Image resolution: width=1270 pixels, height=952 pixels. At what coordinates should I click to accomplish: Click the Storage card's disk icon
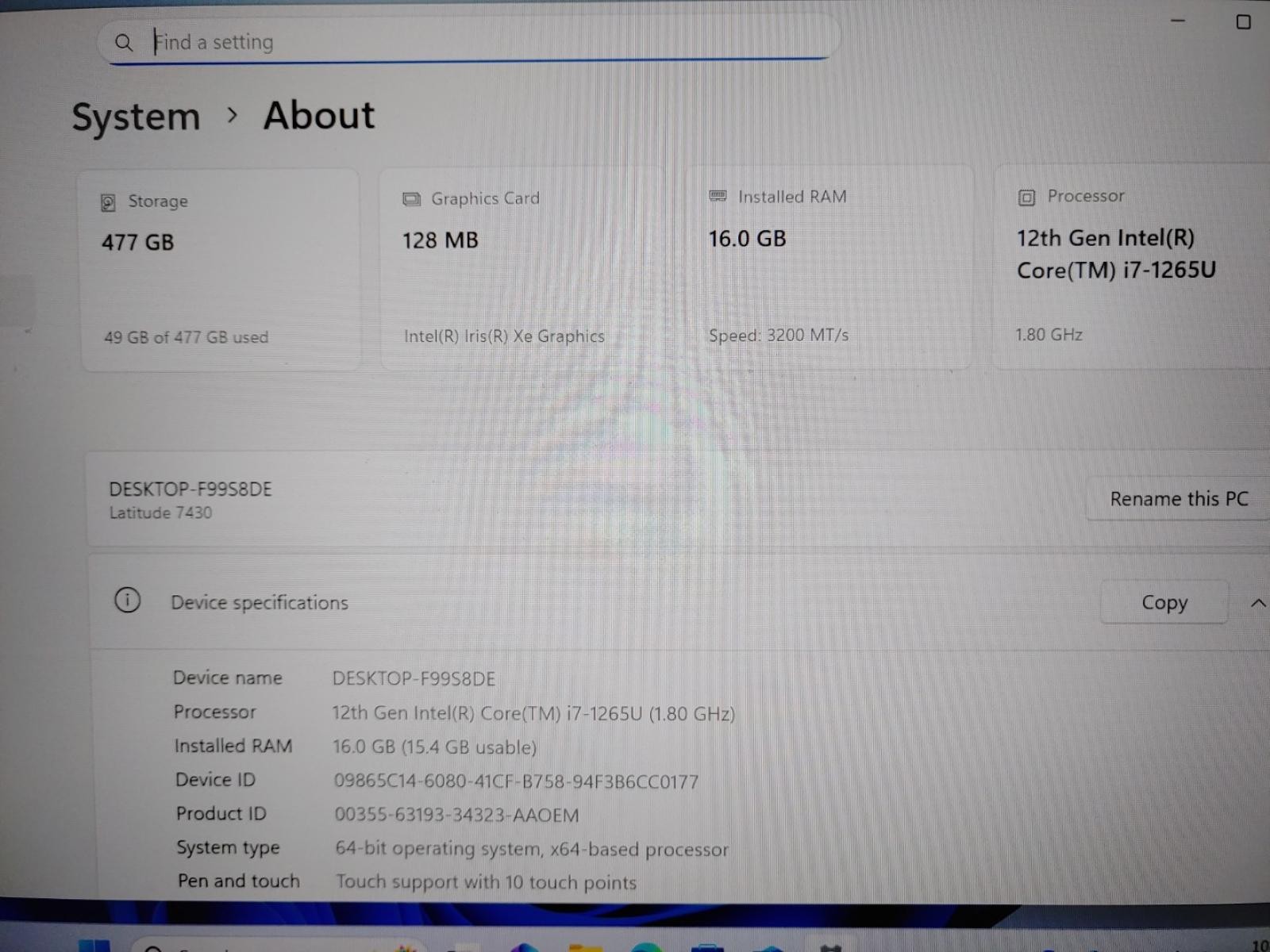click(109, 203)
